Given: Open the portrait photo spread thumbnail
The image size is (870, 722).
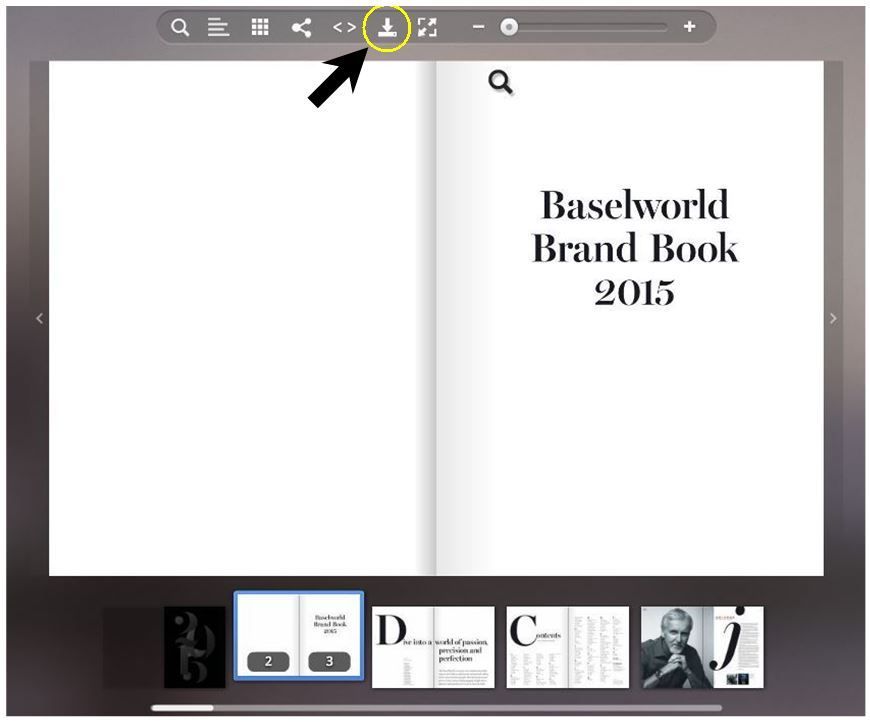Looking at the screenshot, I should 702,647.
